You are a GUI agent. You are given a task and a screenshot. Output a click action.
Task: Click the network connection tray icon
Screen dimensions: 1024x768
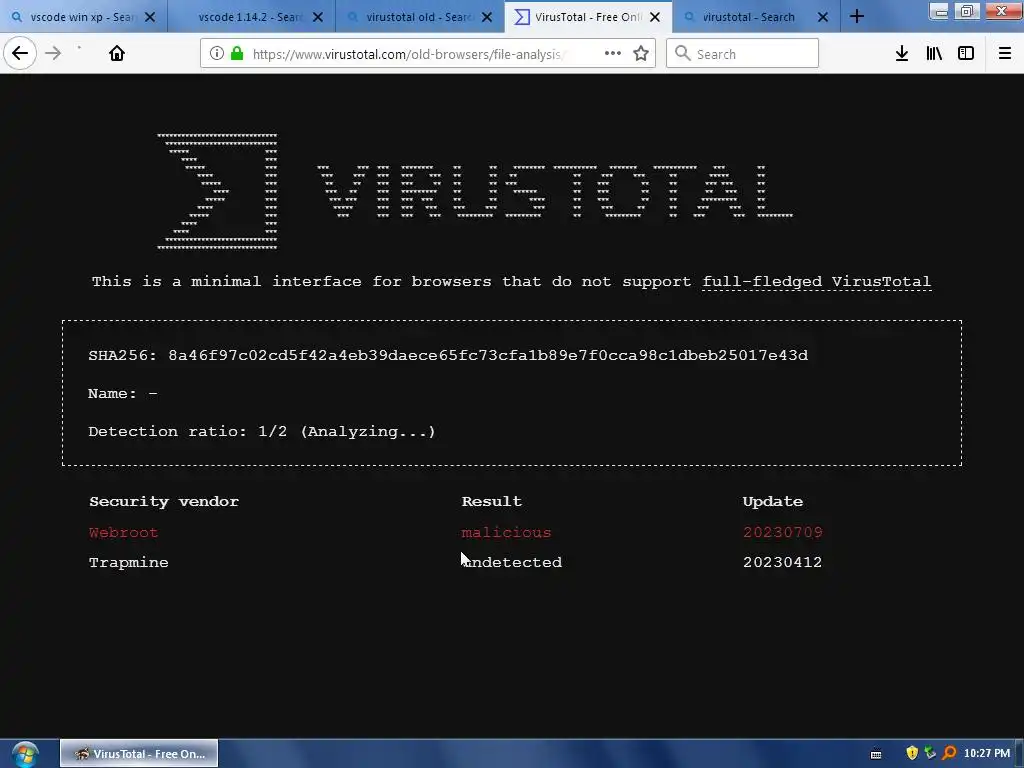[930, 754]
